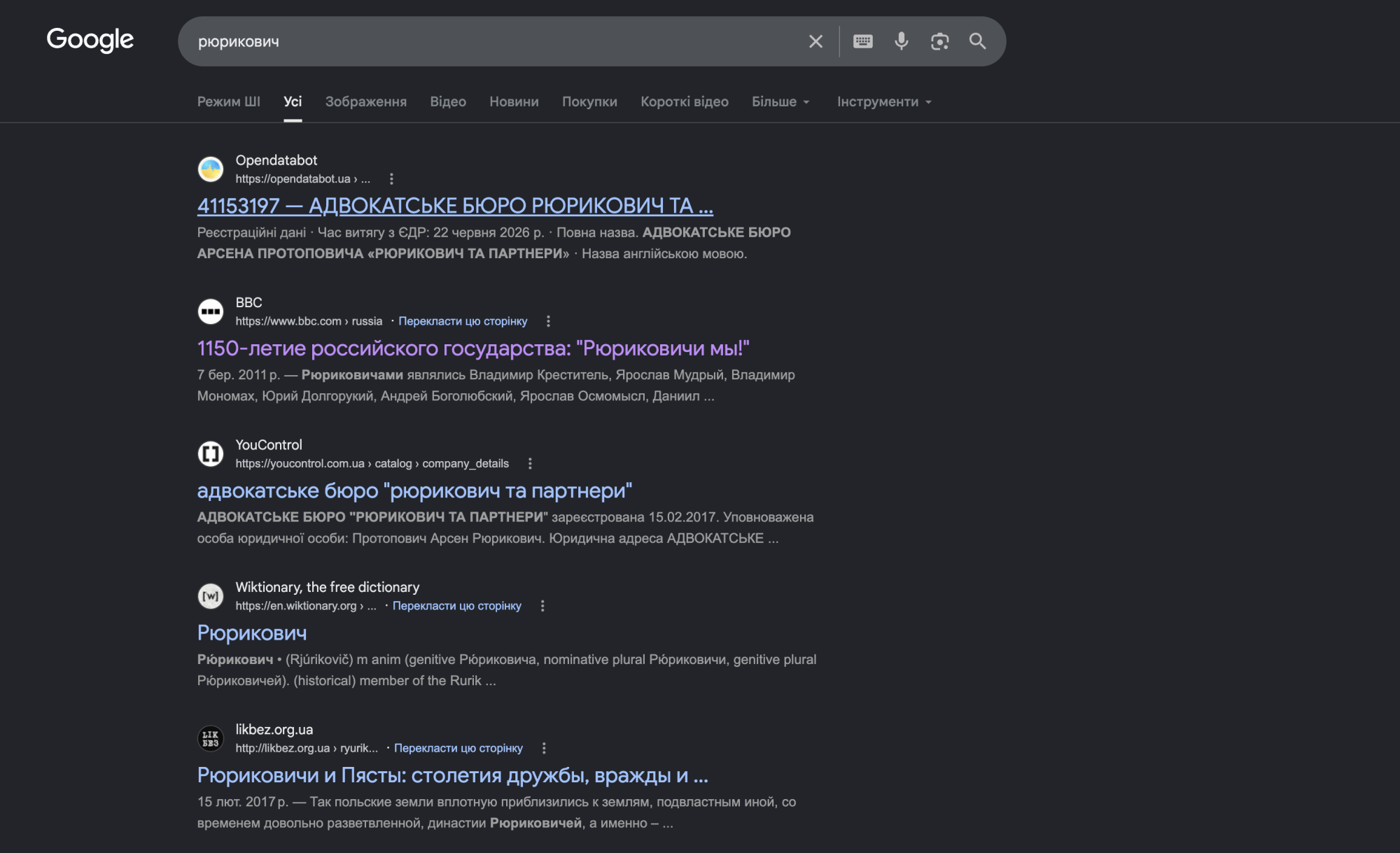Click en.wiktionary.org URL text
This screenshot has width=1400, height=853.
pyautogui.click(x=305, y=606)
